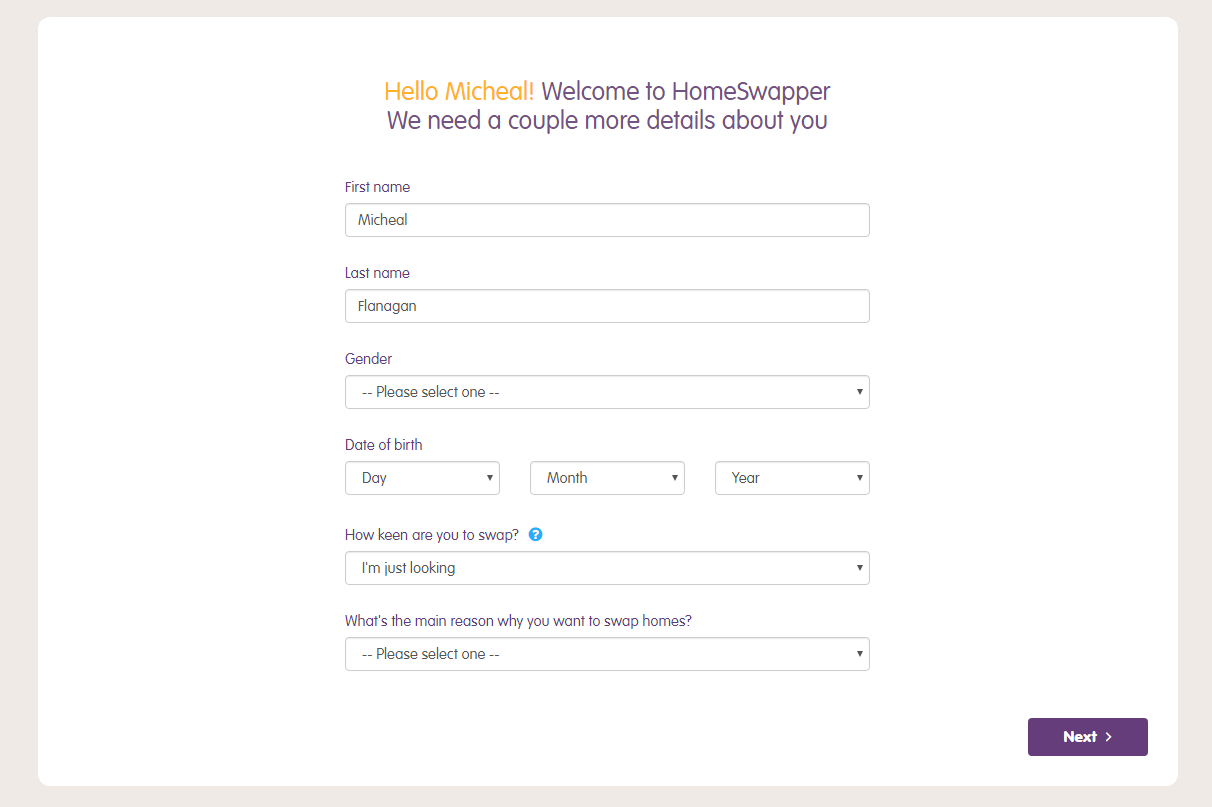This screenshot has height=807, width=1212.
Task: Expand the Year of birth dropdown
Action: 792,478
